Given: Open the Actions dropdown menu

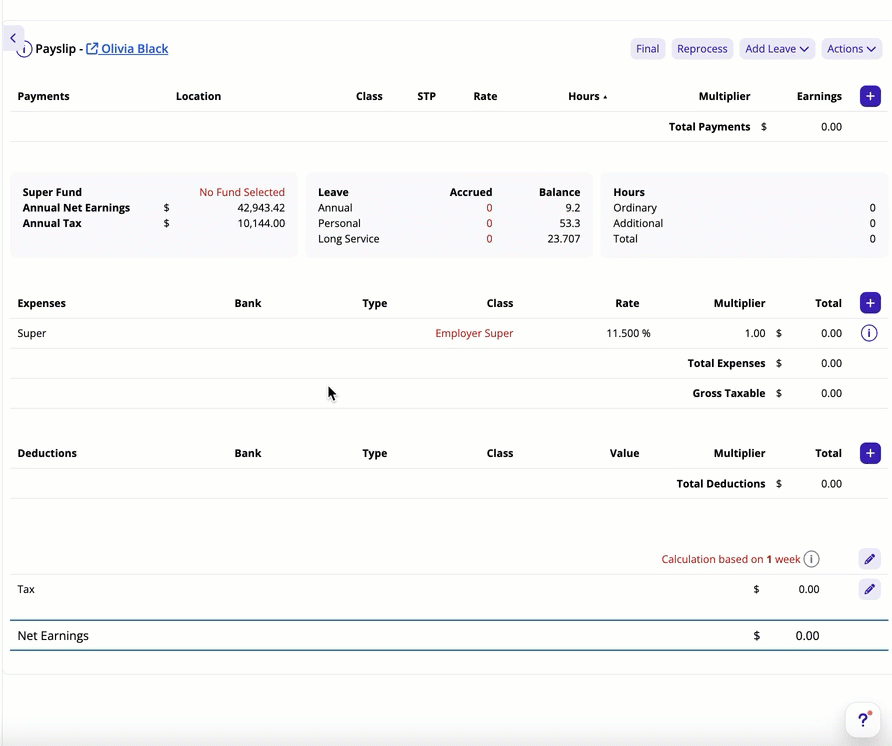Looking at the screenshot, I should click(x=851, y=49).
